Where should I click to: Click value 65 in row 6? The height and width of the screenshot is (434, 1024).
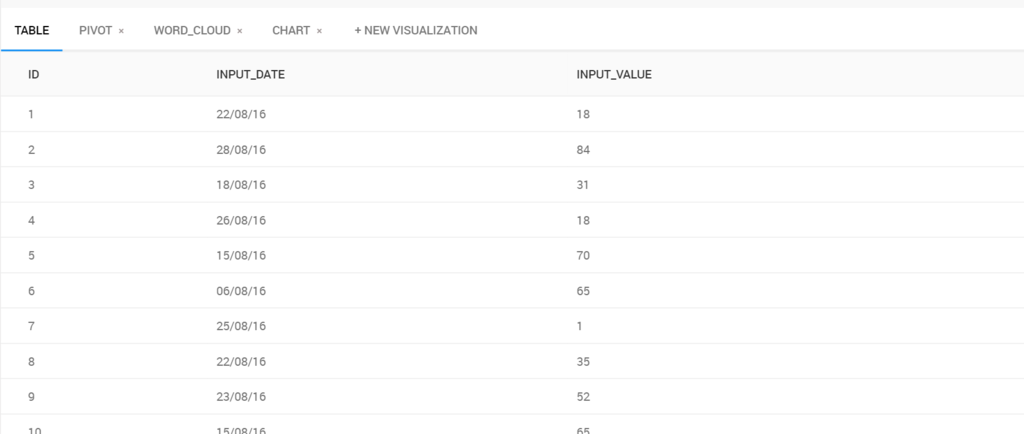pyautogui.click(x=583, y=290)
